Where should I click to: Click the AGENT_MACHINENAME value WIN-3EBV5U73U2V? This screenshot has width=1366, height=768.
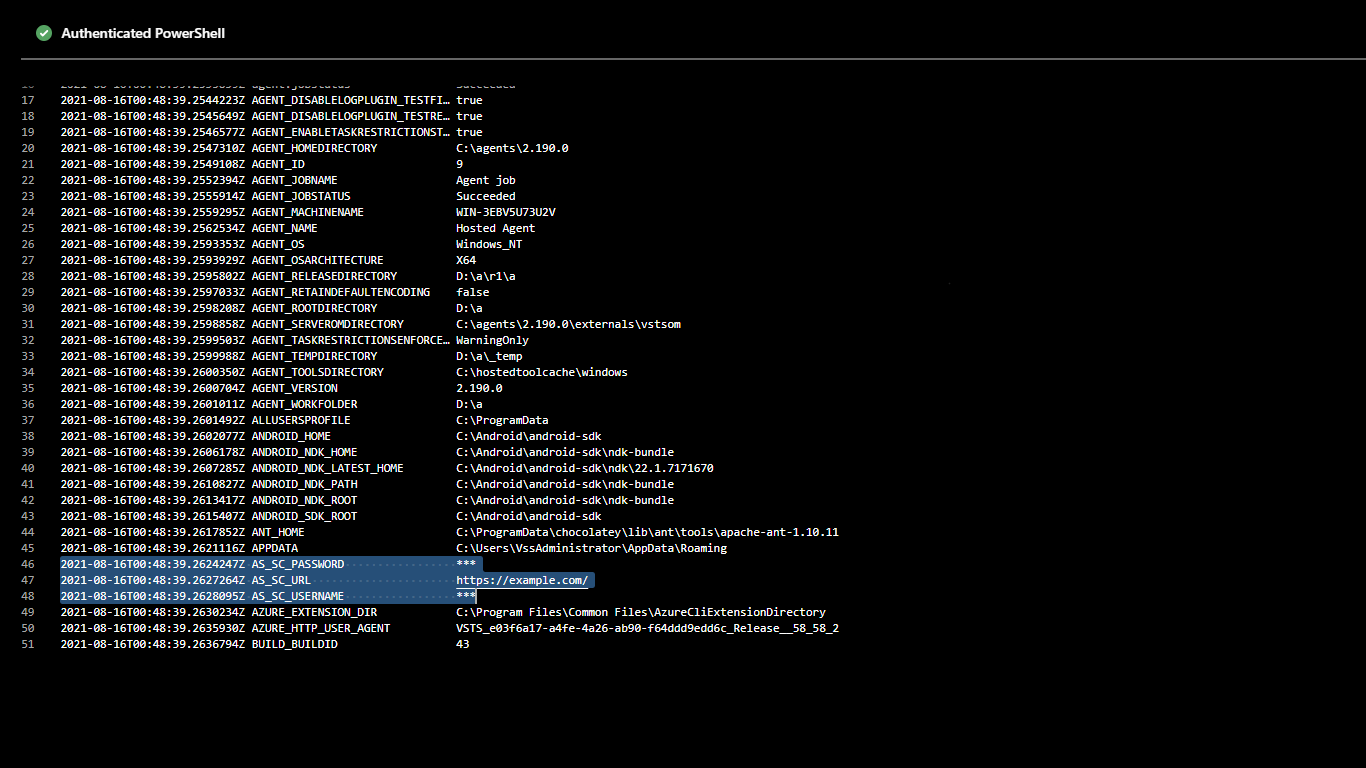point(505,212)
